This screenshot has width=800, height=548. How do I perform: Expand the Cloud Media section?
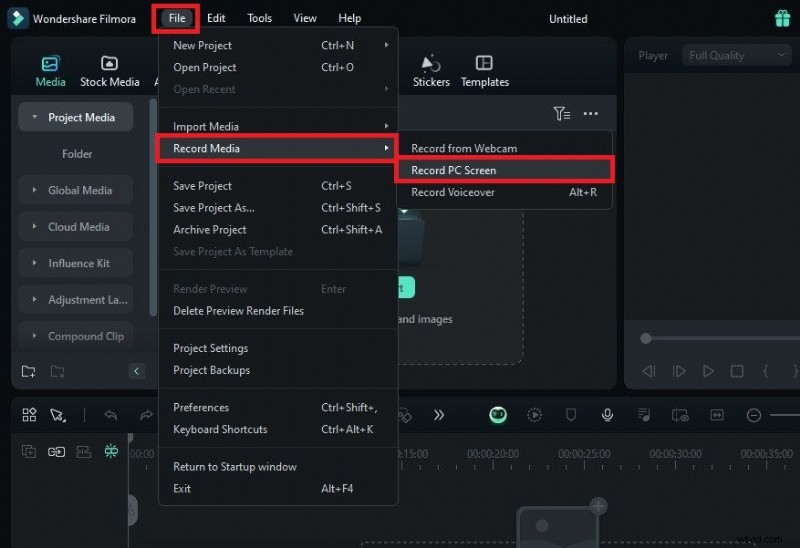click(x=35, y=227)
